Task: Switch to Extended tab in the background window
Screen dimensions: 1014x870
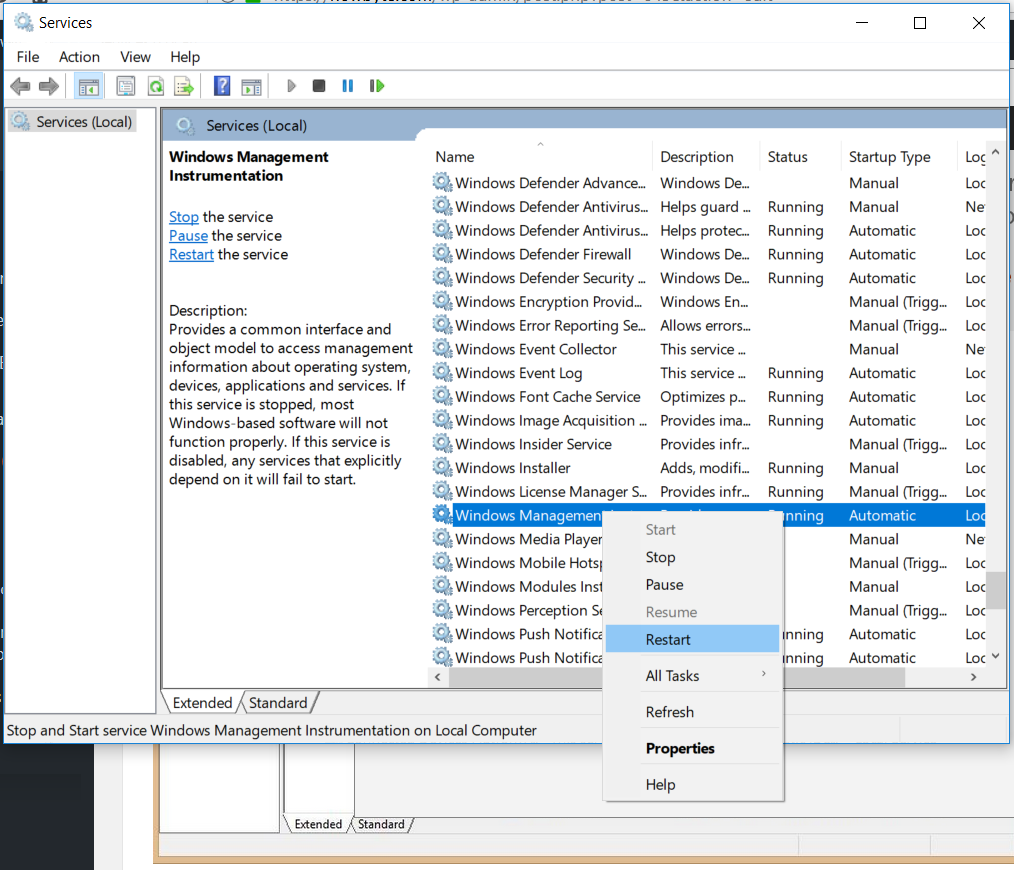Action: click(x=318, y=824)
